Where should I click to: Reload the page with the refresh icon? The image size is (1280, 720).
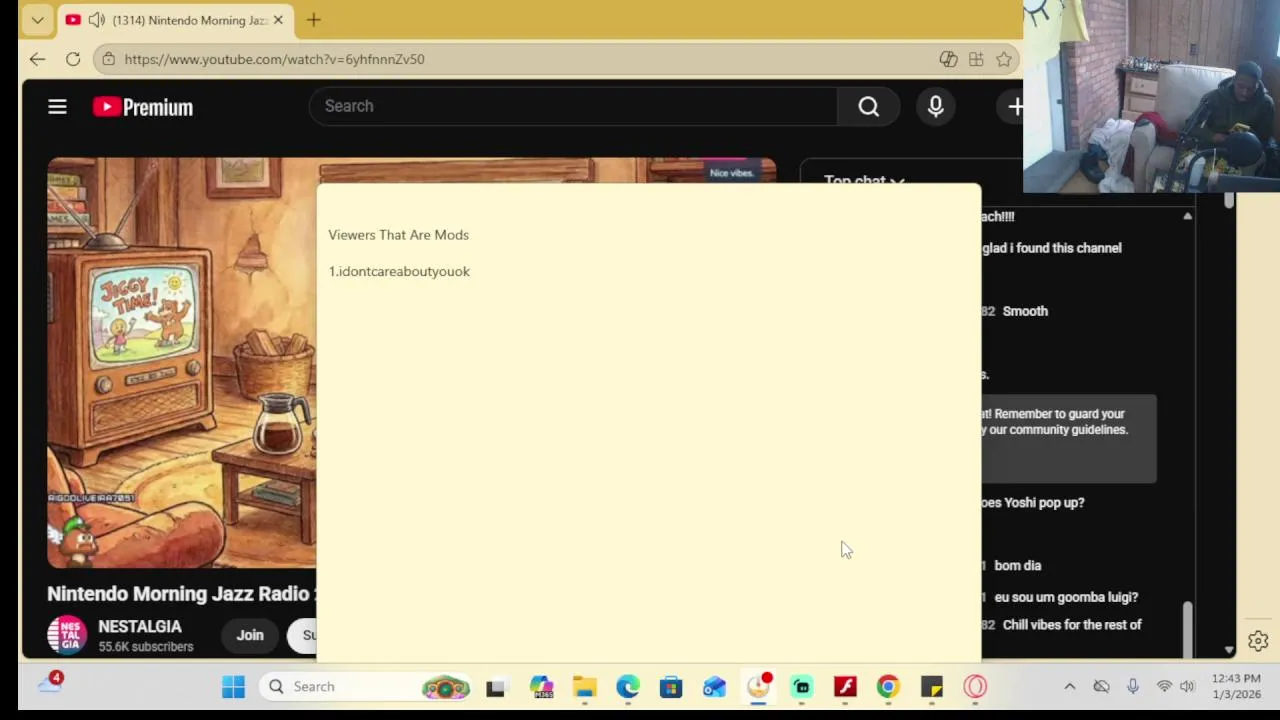pyautogui.click(x=73, y=59)
